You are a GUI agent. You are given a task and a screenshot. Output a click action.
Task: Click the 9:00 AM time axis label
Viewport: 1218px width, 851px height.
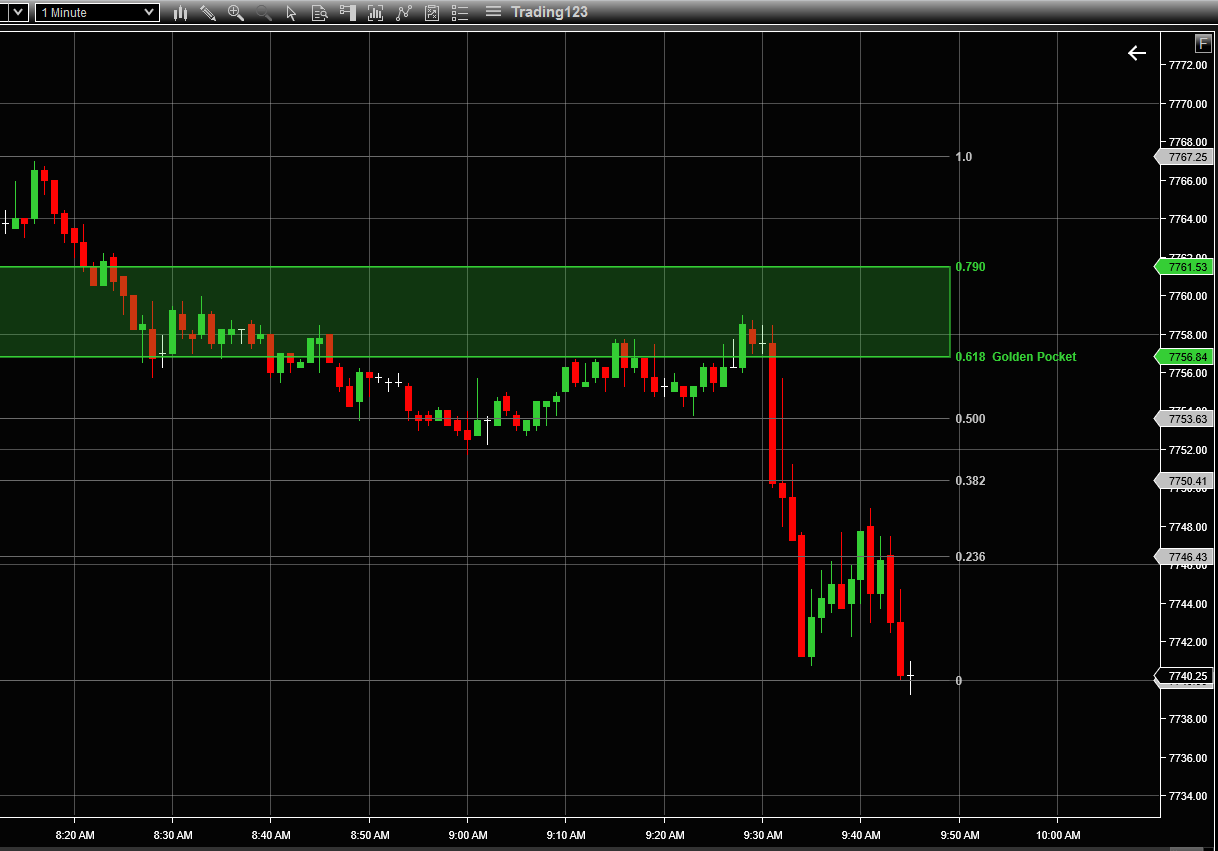468,835
